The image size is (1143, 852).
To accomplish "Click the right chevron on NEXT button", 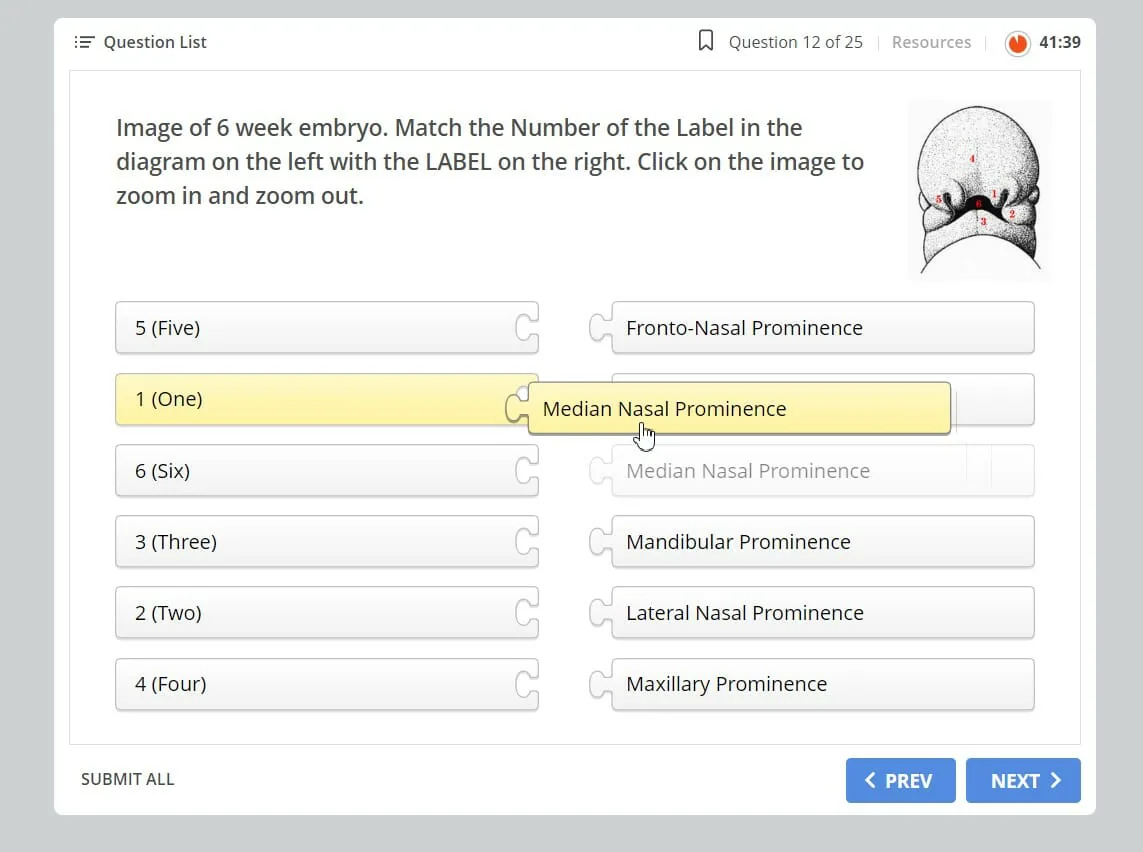I will click(x=1056, y=781).
